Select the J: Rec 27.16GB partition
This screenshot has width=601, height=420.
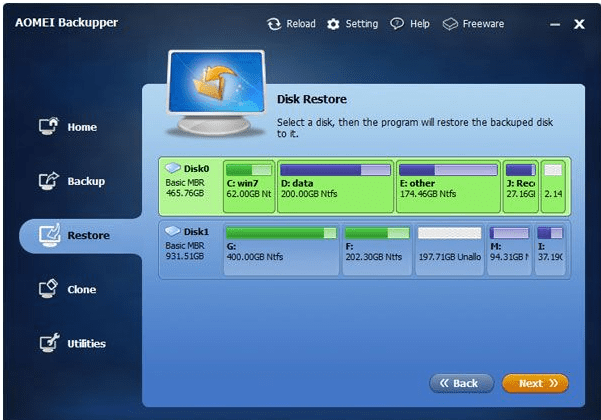(521, 186)
